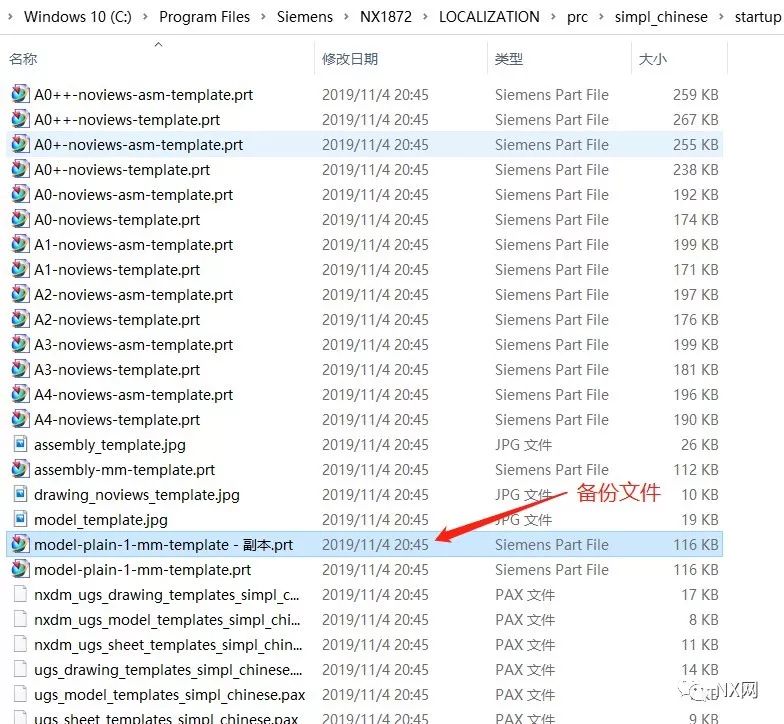Viewport: 784px width, 724px height.
Task: Expand the chevron after Windows 10 (C:)
Action: (x=145, y=16)
